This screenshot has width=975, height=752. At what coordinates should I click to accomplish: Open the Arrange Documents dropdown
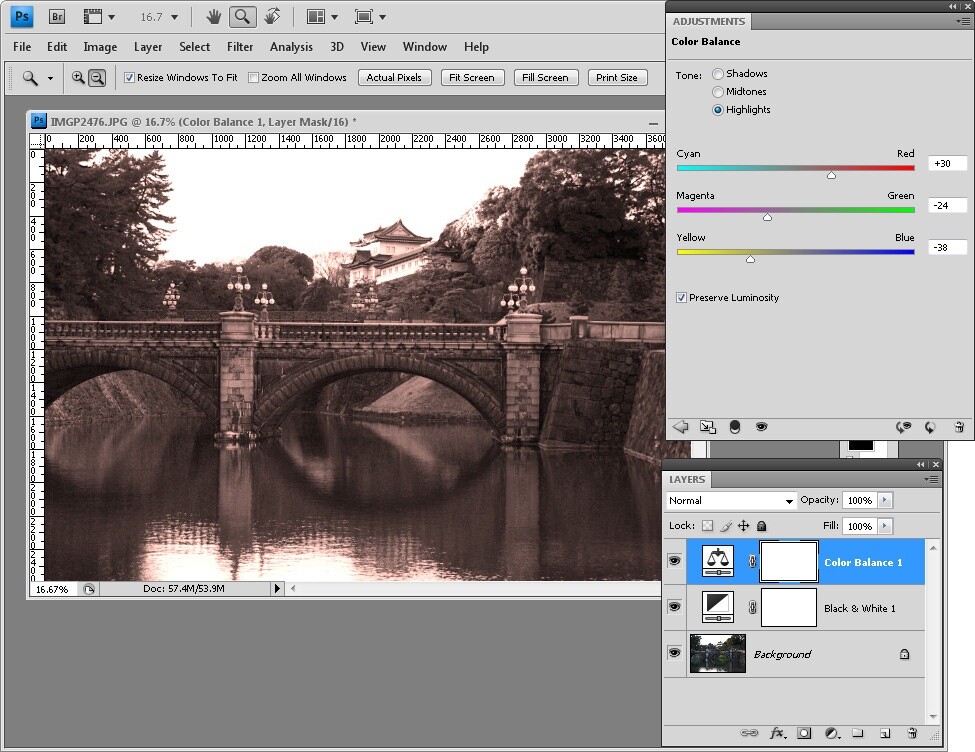322,17
